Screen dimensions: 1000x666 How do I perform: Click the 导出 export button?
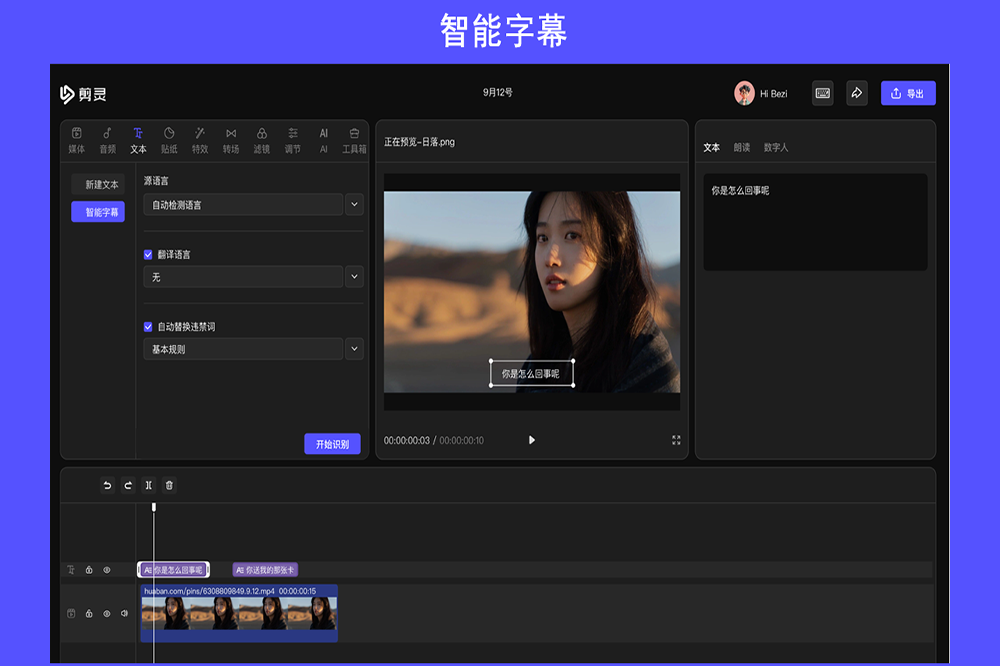click(x=908, y=93)
